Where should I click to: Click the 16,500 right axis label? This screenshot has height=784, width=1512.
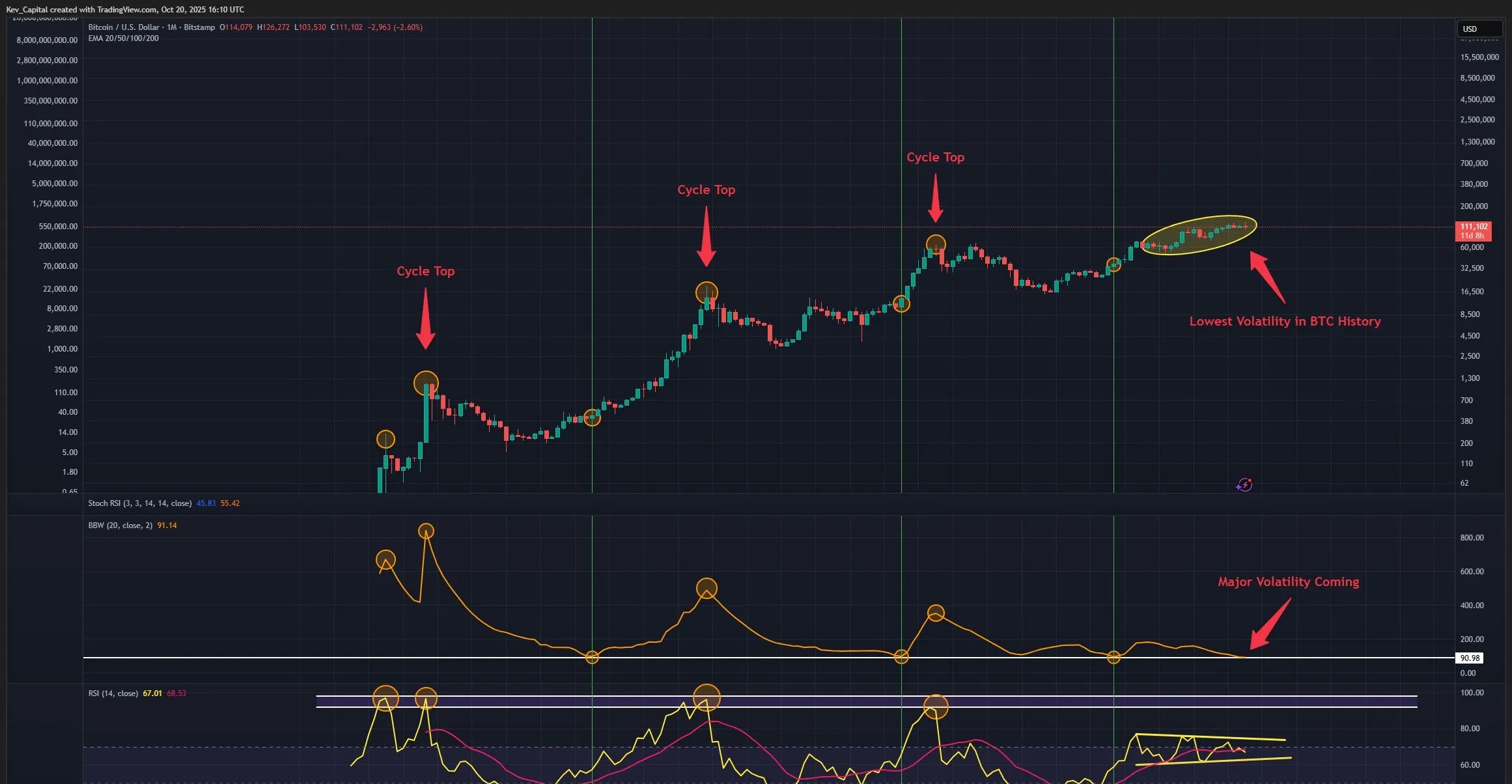1472,292
